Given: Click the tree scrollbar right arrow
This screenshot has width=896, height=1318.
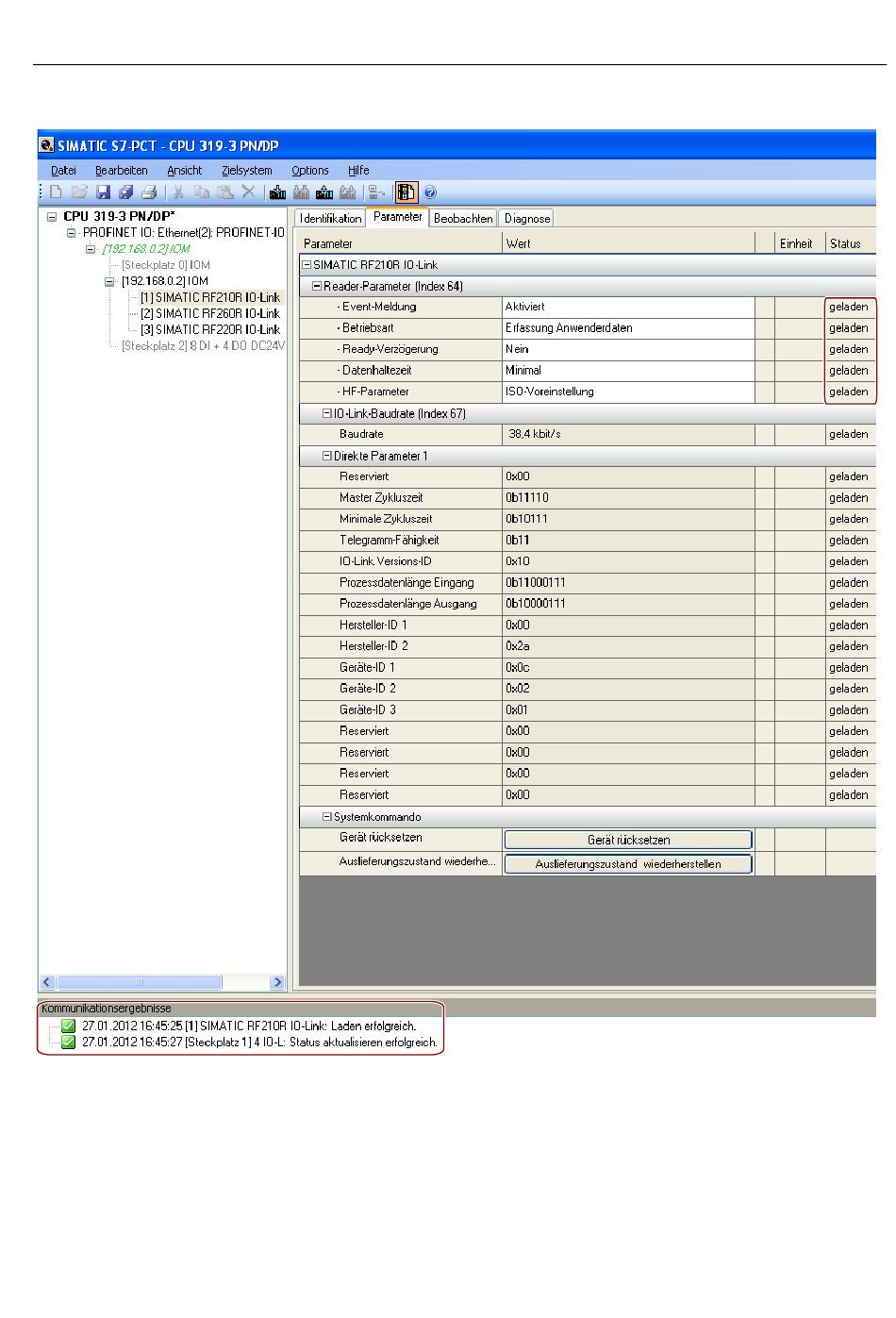Looking at the screenshot, I should tap(277, 982).
